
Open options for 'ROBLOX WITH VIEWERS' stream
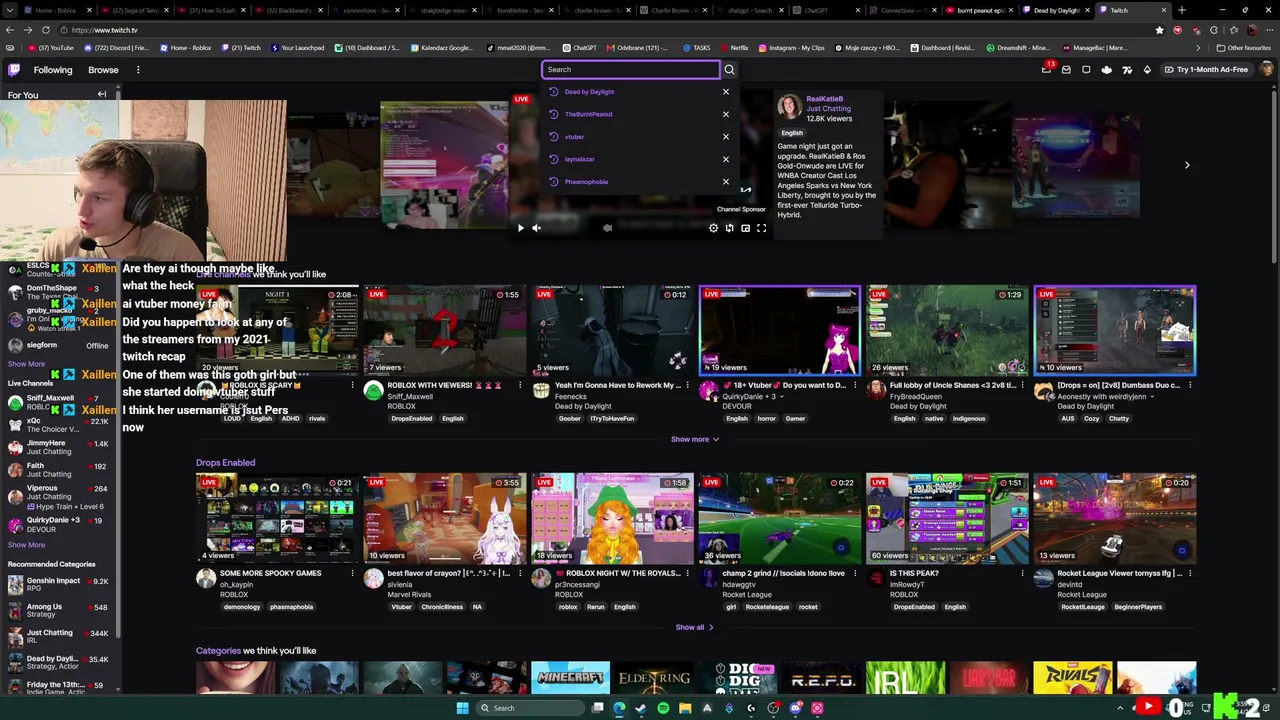[x=520, y=385]
